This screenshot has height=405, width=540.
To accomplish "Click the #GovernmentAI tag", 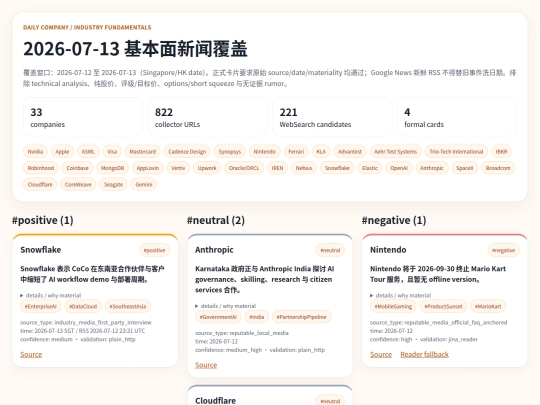I will [x=218, y=317].
